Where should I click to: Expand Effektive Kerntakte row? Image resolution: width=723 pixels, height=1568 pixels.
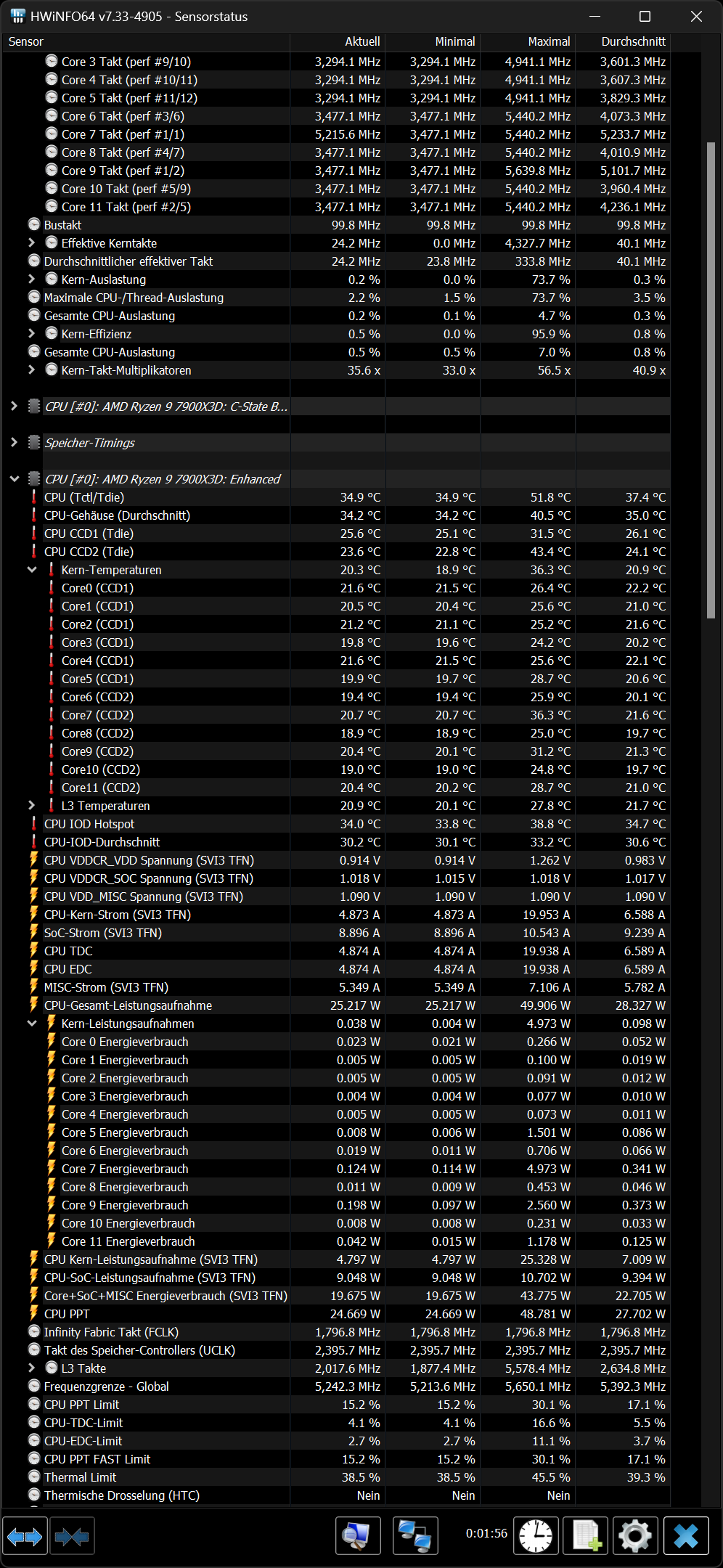(x=31, y=242)
